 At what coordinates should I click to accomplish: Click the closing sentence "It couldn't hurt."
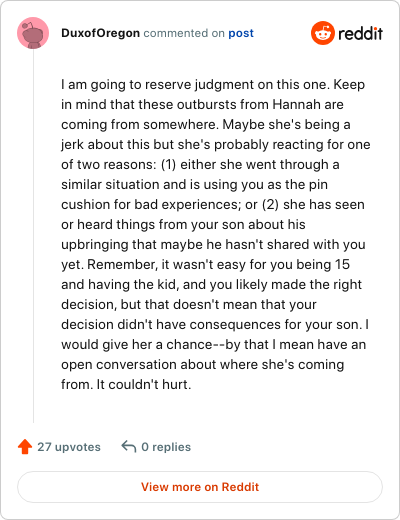click(x=144, y=385)
